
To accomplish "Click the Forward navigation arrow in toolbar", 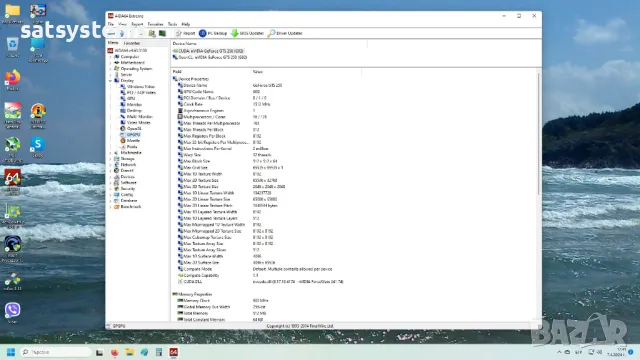I will 122,33.
